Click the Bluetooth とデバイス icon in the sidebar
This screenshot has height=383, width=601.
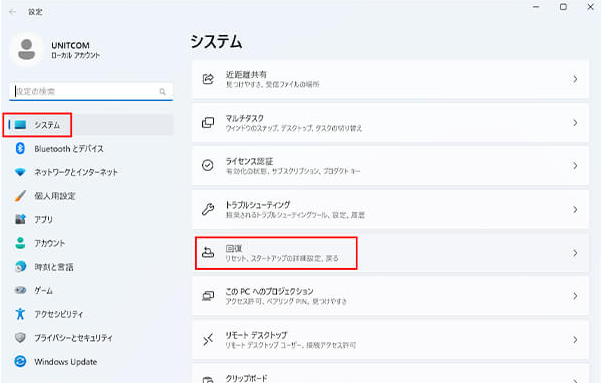click(x=20, y=148)
